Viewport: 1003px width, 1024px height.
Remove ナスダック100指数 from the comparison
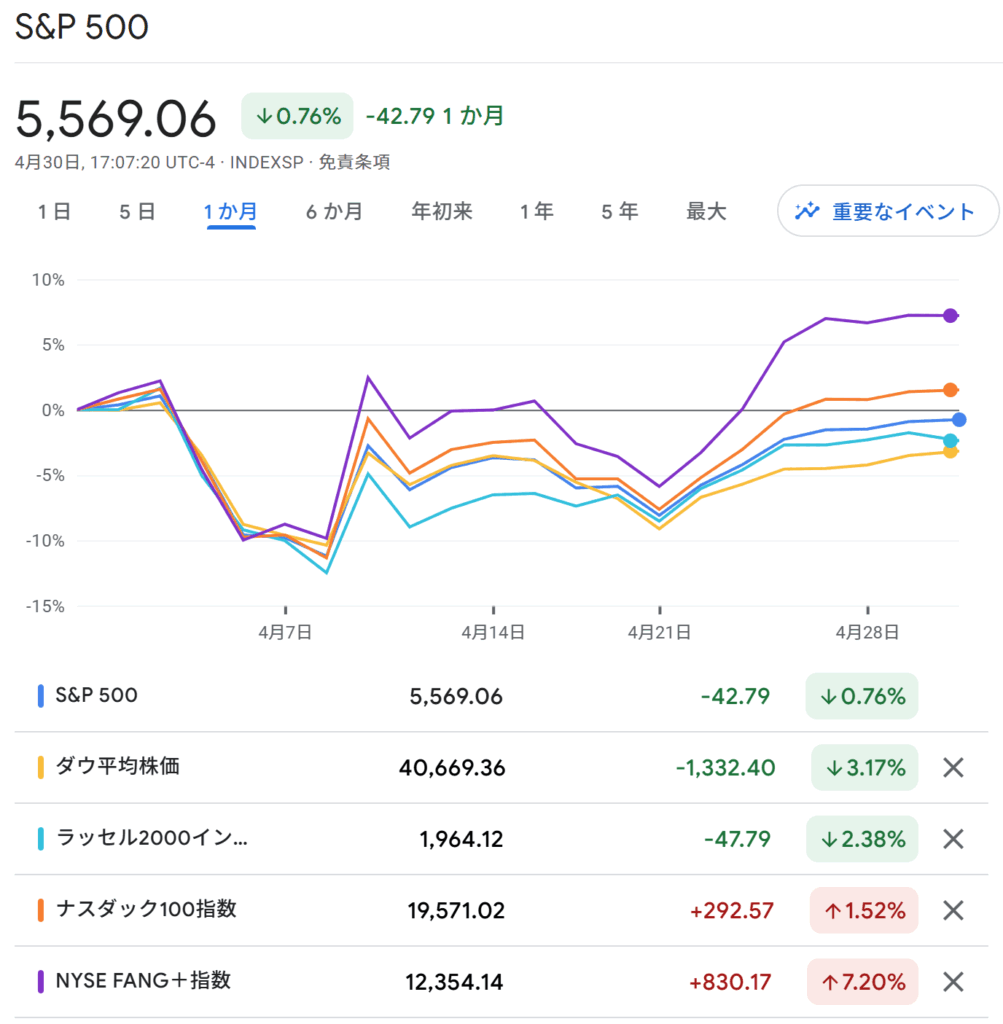tap(953, 910)
